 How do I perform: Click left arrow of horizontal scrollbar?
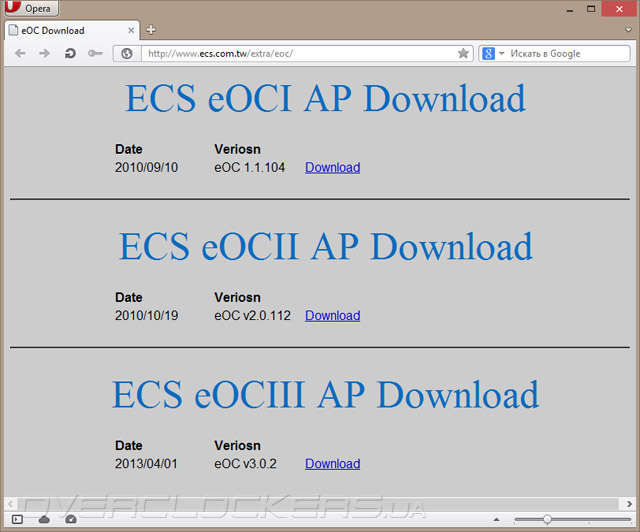coord(11,504)
